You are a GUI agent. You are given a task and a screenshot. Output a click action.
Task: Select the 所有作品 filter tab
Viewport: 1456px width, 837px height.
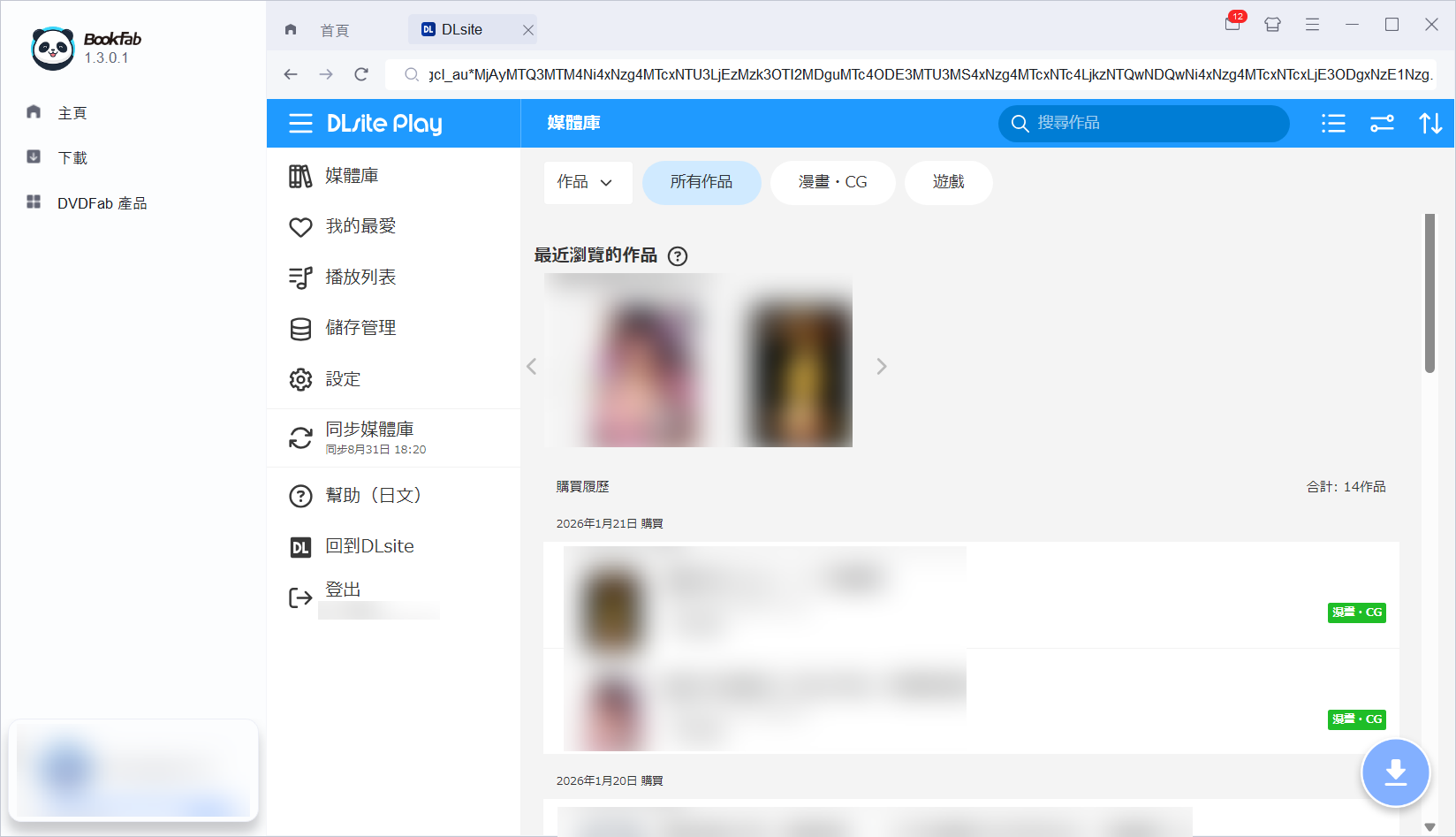701,182
